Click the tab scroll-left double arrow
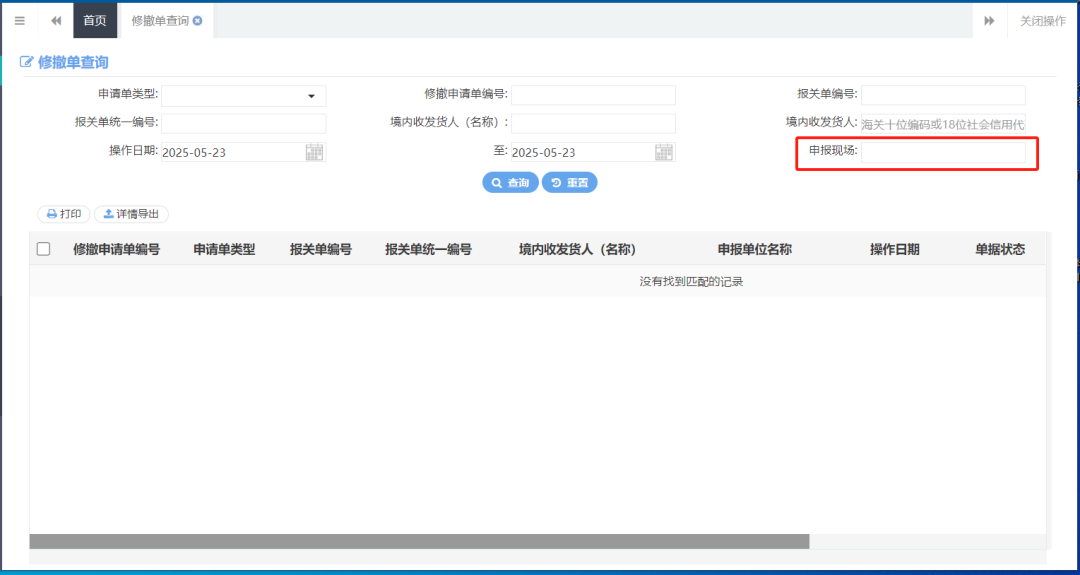This screenshot has width=1080, height=575. coord(56,21)
